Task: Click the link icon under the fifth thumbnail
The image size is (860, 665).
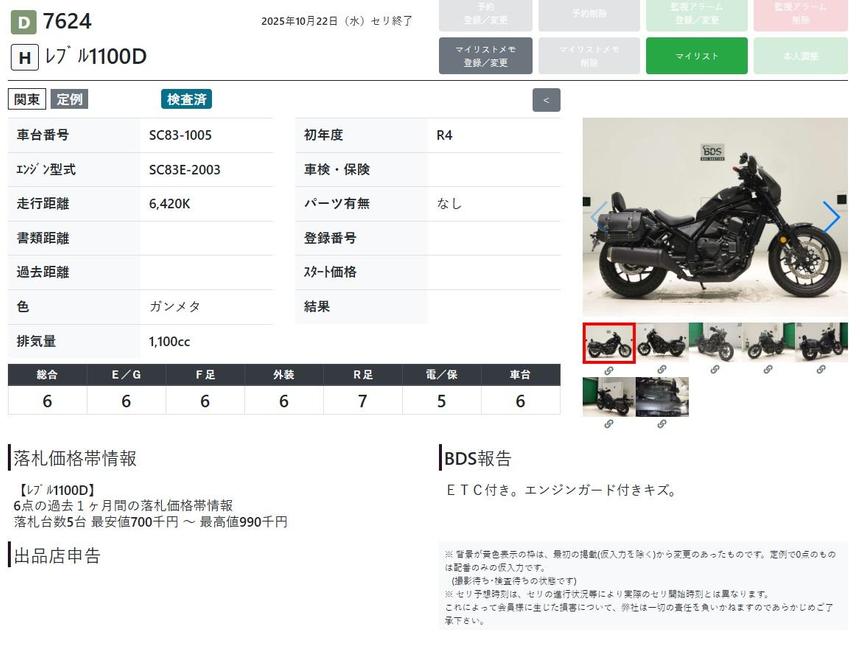Action: (821, 370)
